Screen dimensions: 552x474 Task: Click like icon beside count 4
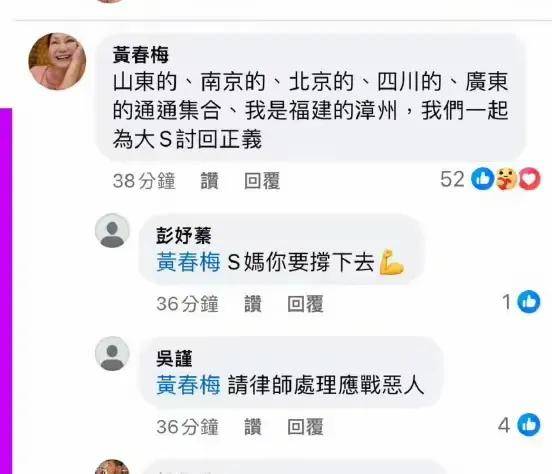pyautogui.click(x=529, y=425)
